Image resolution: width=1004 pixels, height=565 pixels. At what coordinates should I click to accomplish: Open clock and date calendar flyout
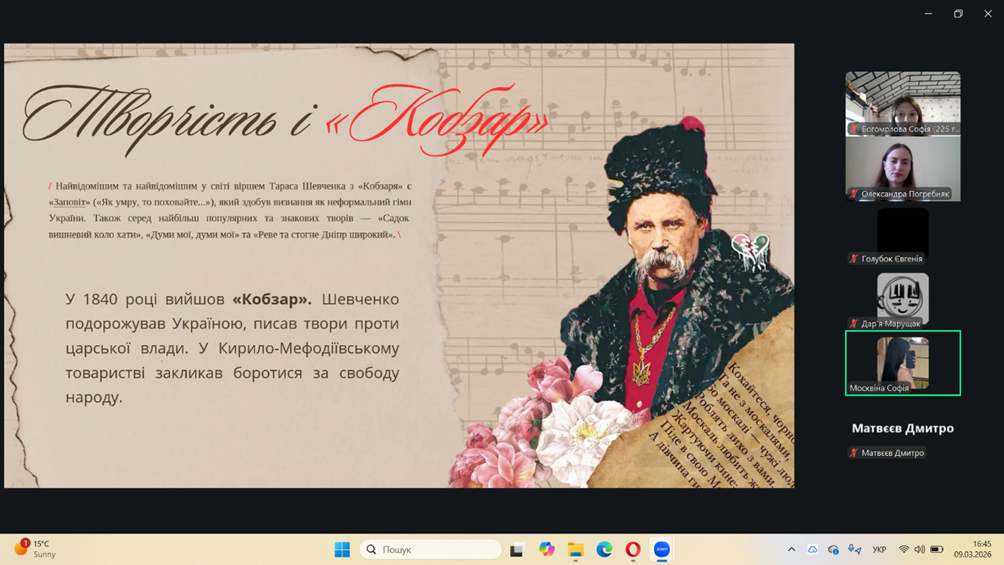point(972,549)
